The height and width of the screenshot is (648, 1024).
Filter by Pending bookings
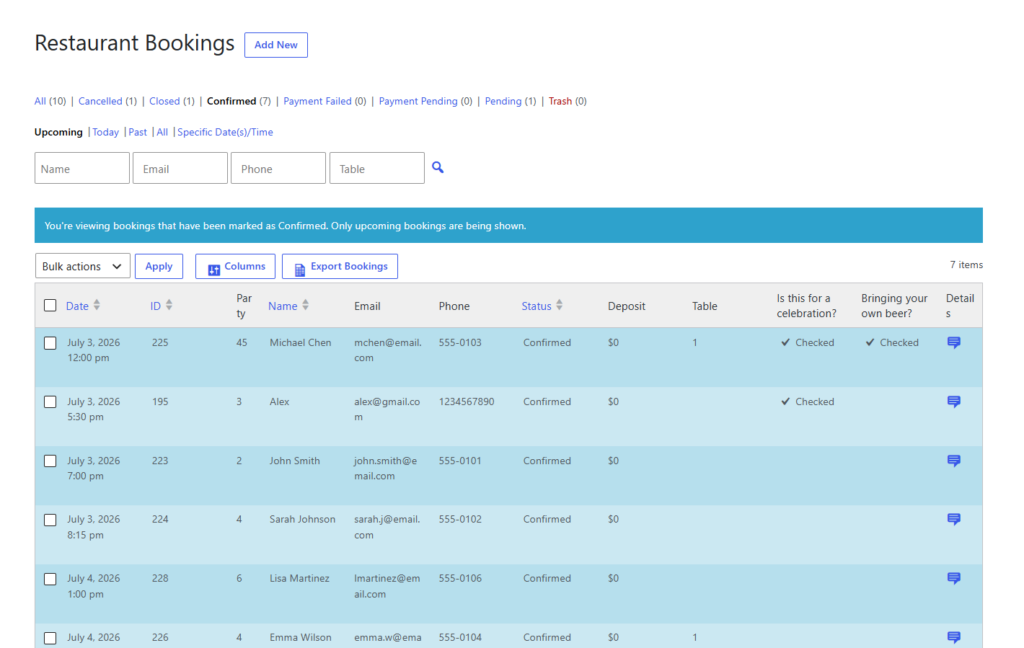click(503, 101)
